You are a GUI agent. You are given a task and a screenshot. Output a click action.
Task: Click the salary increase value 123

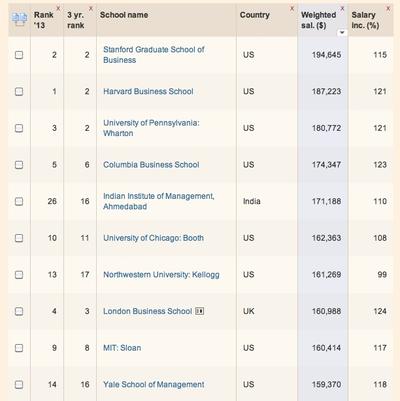pos(380,165)
